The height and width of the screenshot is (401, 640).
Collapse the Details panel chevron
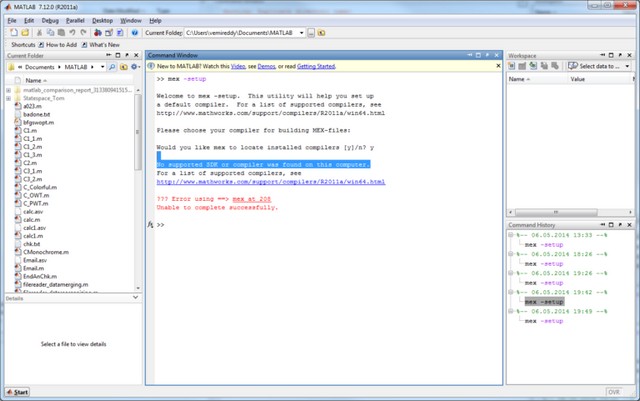(136, 298)
